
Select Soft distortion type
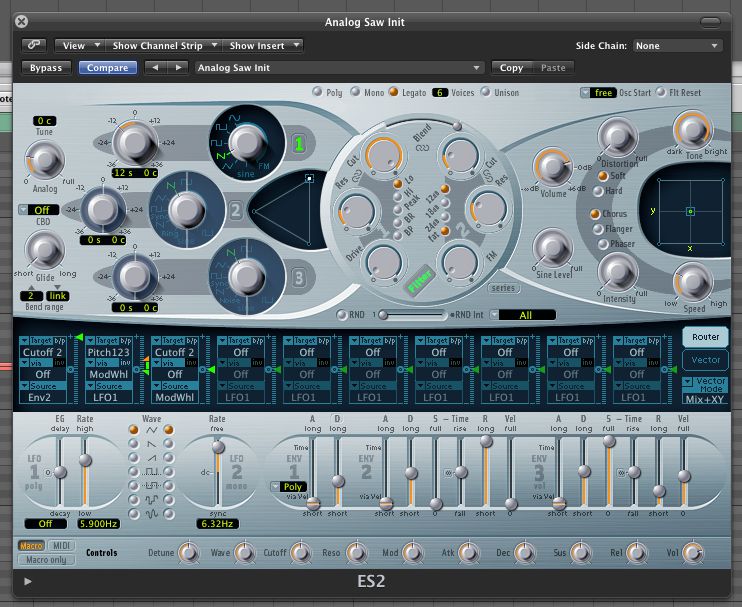pyautogui.click(x=603, y=176)
